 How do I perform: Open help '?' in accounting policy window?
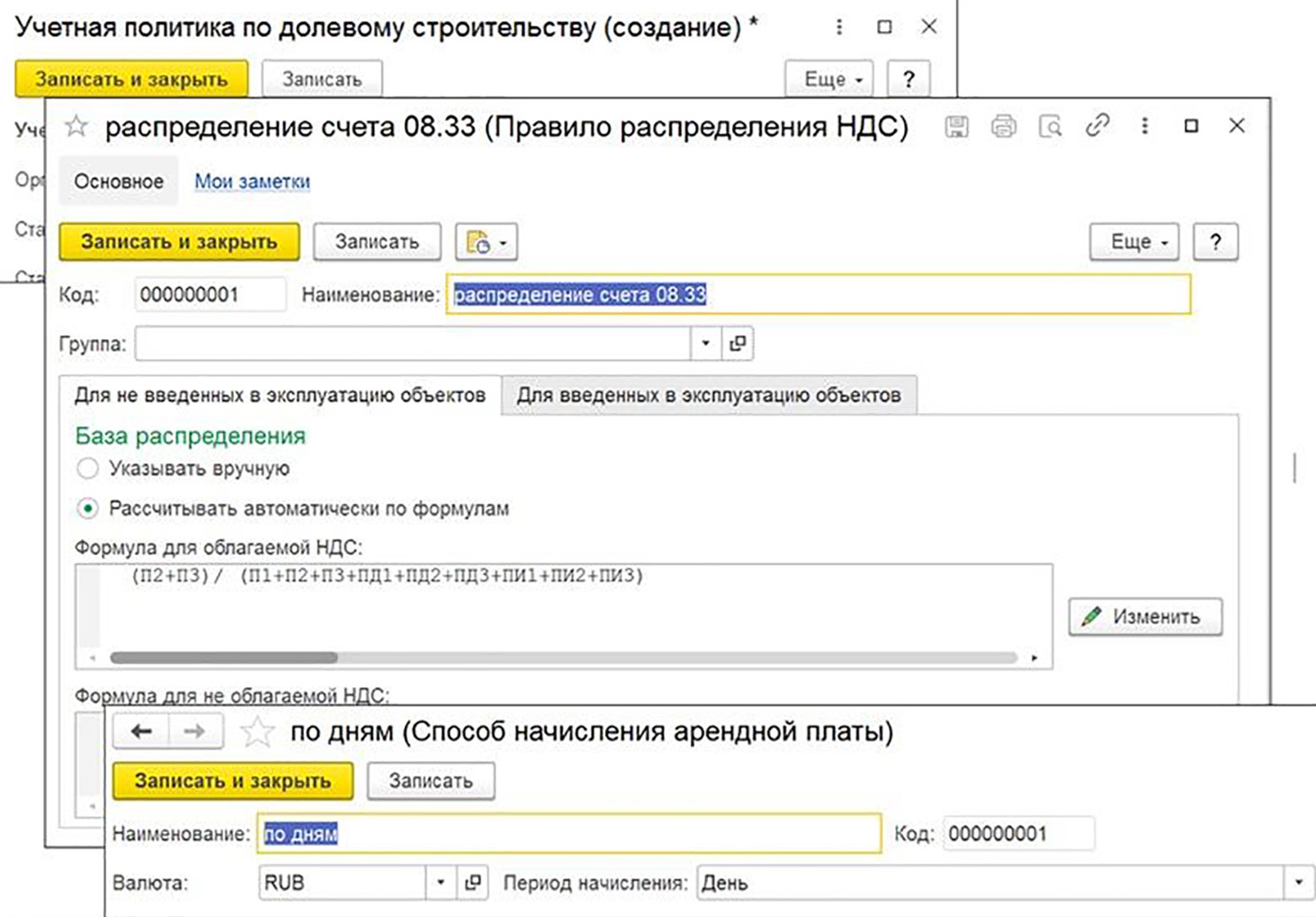click(908, 79)
